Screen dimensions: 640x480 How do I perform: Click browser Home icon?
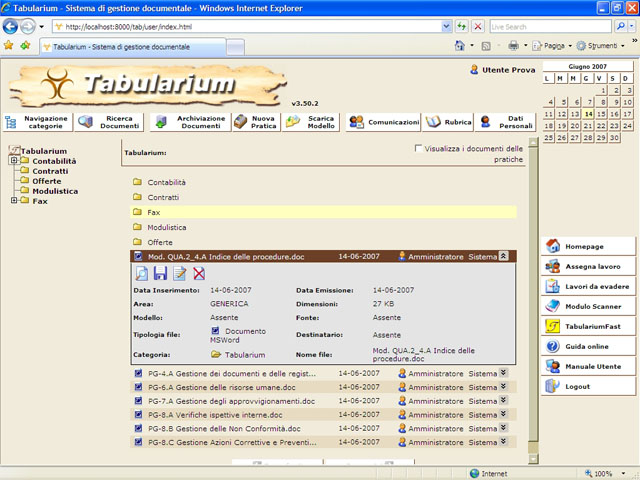pyautogui.click(x=460, y=45)
